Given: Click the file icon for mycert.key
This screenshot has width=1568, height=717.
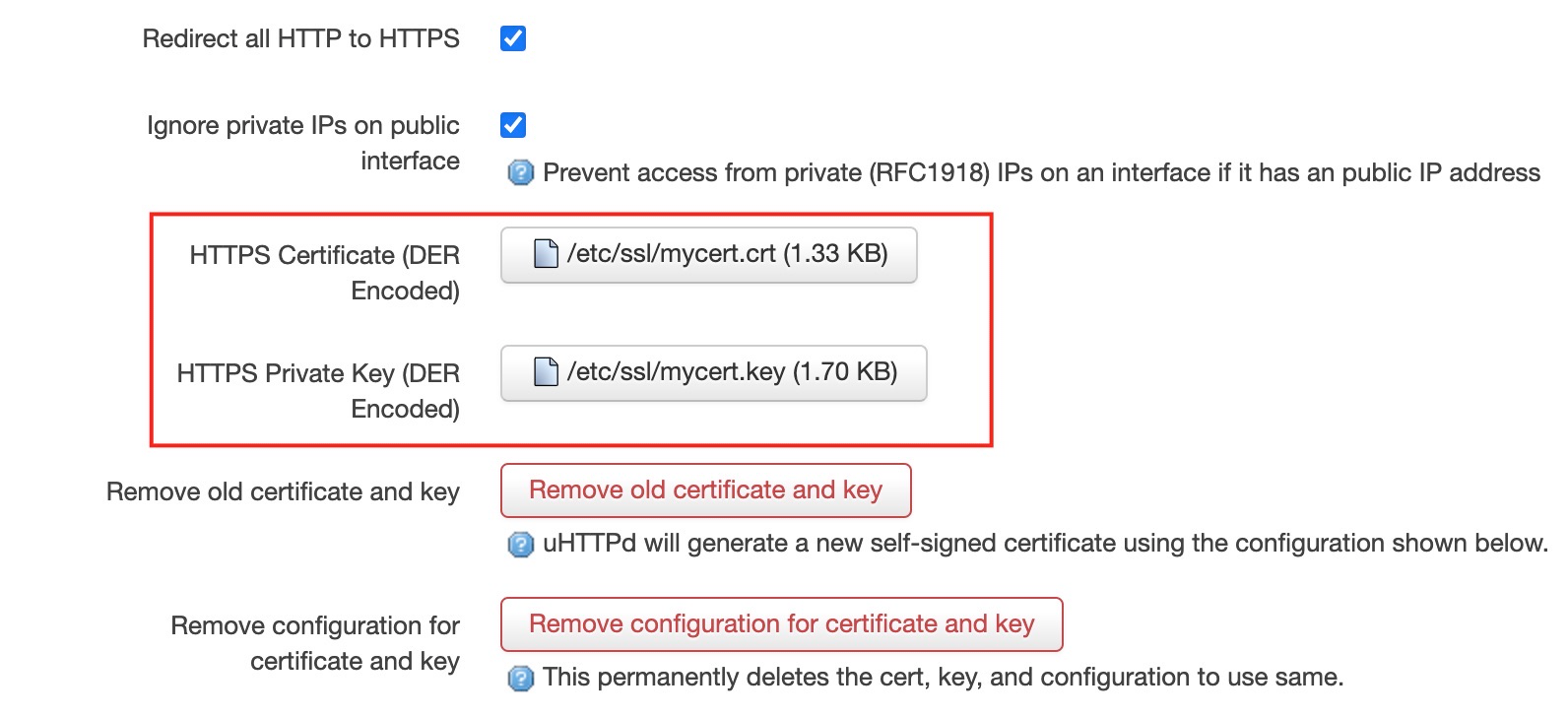Looking at the screenshot, I should (x=546, y=372).
